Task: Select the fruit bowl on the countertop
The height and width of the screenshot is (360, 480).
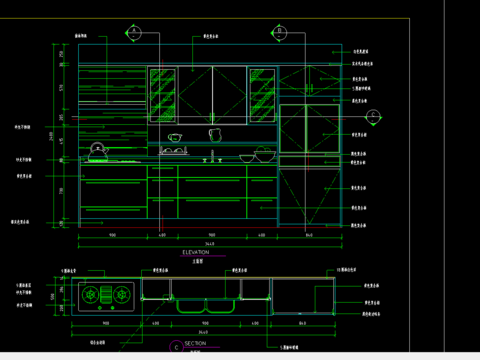Action: click(265, 155)
